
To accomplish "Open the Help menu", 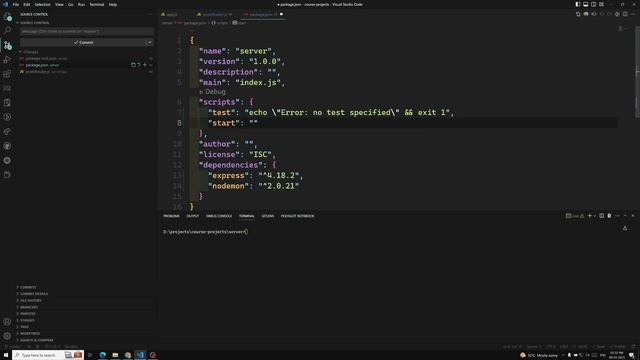I will pyautogui.click(x=113, y=4).
